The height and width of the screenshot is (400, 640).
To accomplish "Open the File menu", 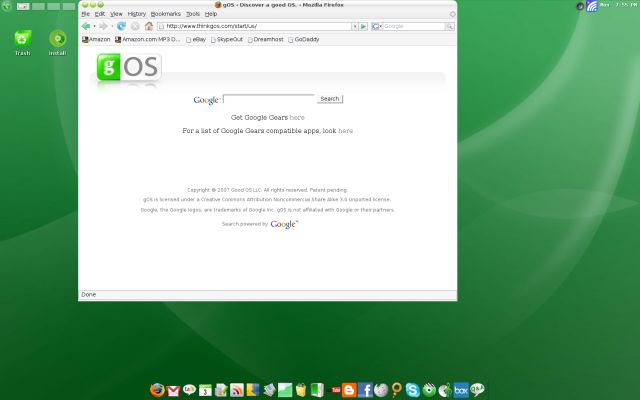I will [x=85, y=14].
